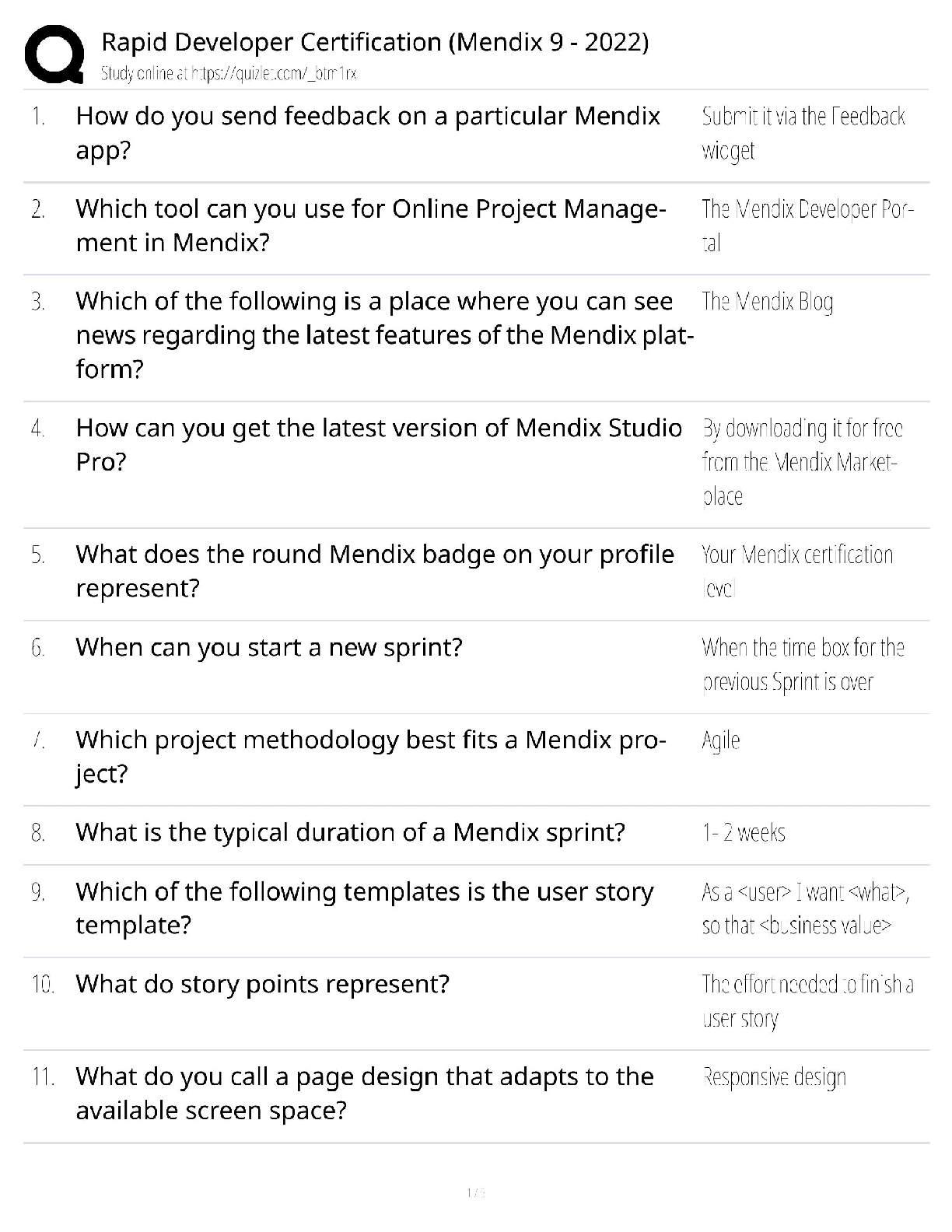Open the quizlet.com study link

tap(229, 74)
